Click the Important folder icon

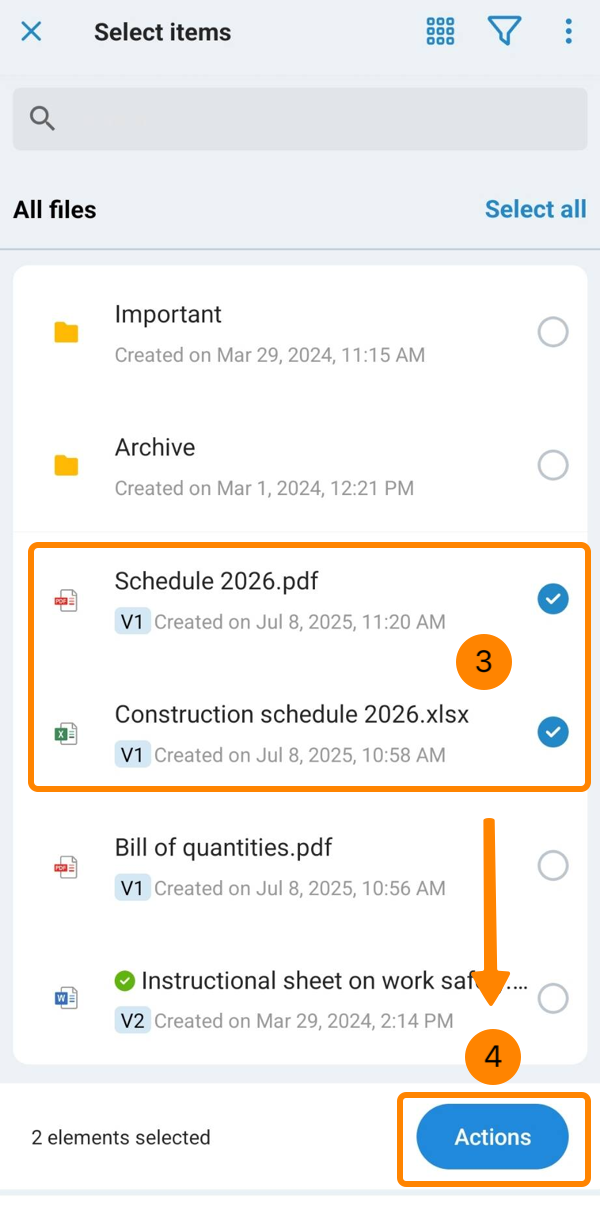[x=66, y=332]
